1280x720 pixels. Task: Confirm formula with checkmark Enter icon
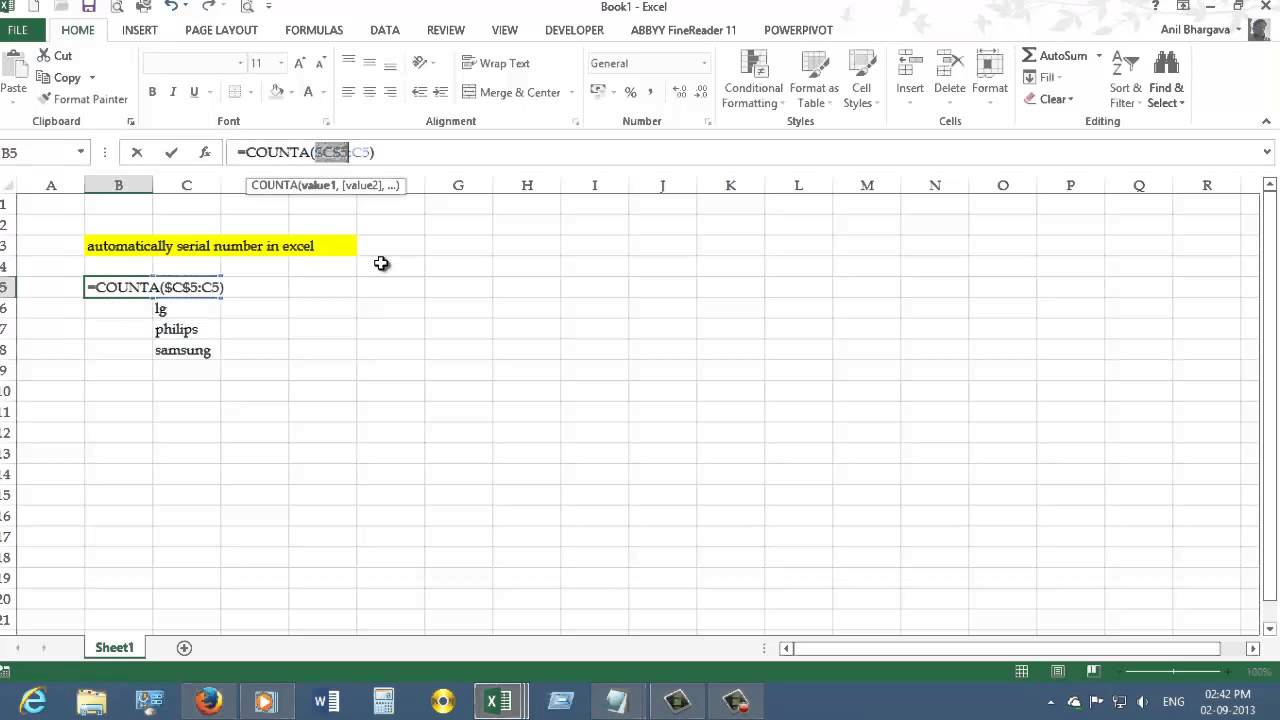tap(171, 152)
